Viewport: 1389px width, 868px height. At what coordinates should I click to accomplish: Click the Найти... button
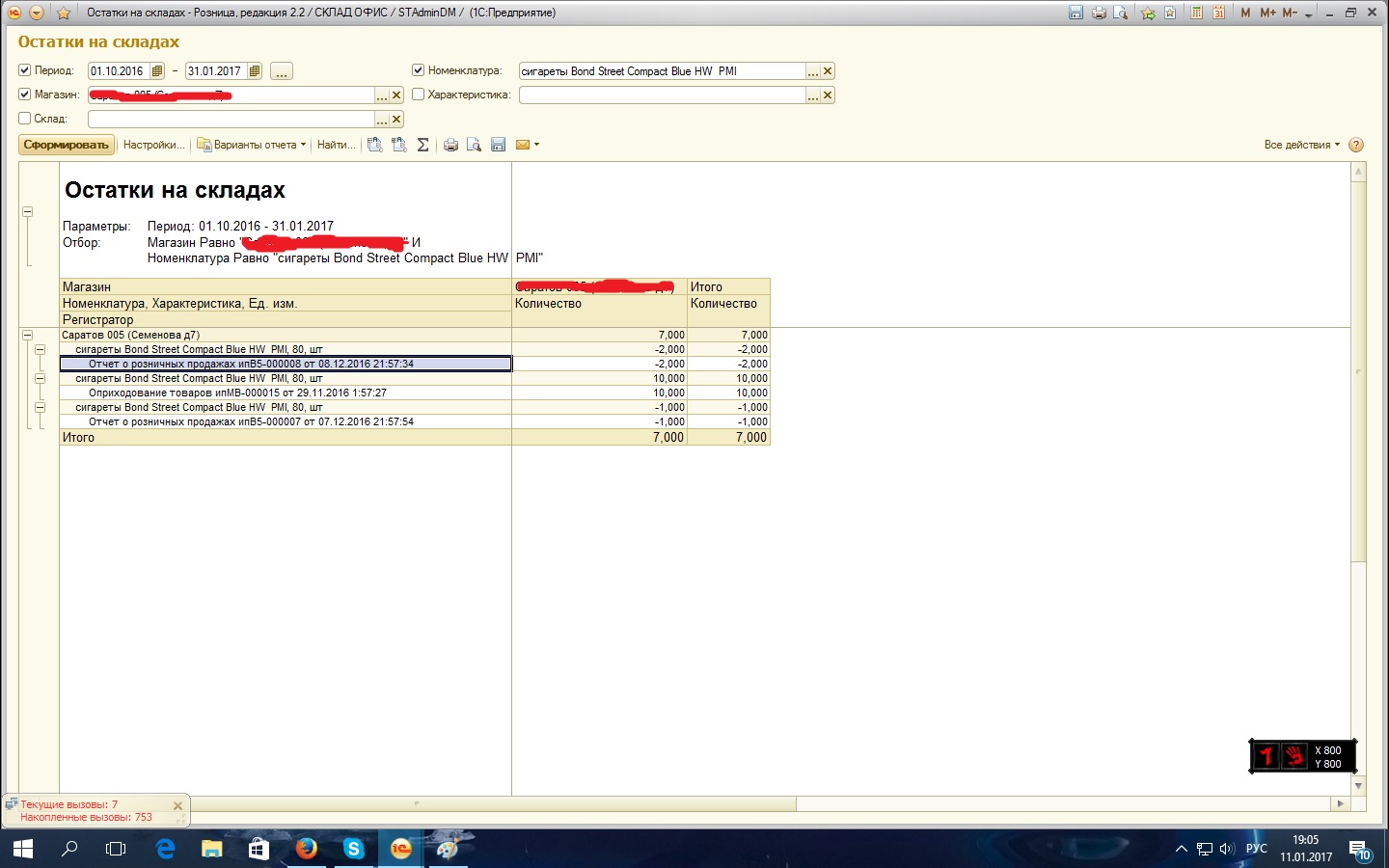pos(336,145)
